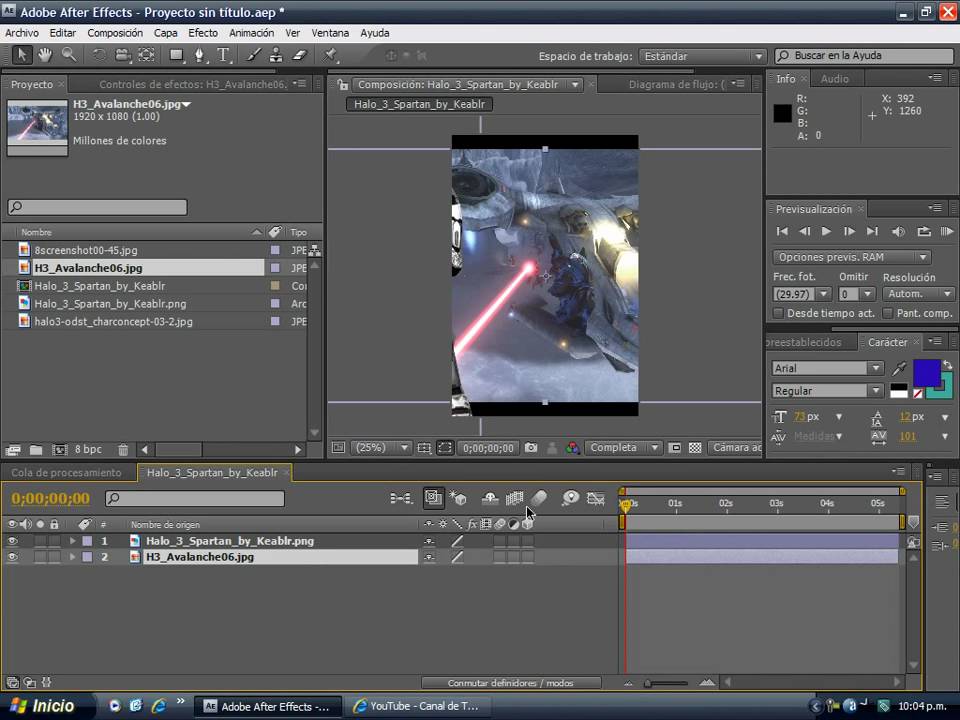Switch to the Cola de procesamiento tab
Viewport: 960px width, 720px height.
point(66,472)
